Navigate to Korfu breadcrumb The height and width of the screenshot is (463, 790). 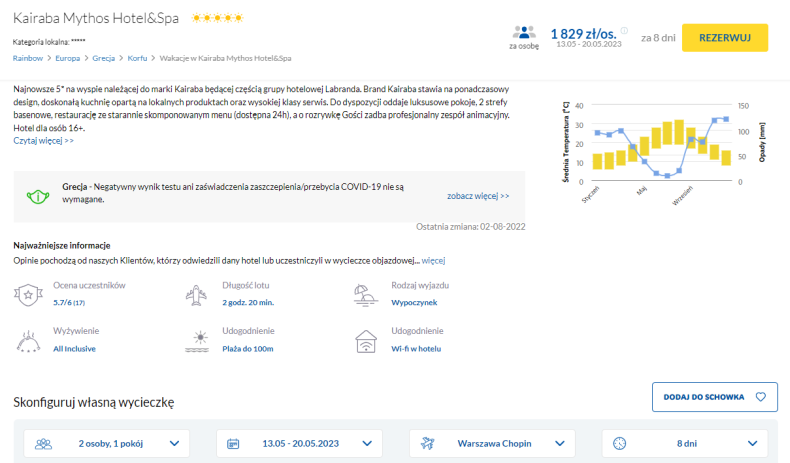137,58
